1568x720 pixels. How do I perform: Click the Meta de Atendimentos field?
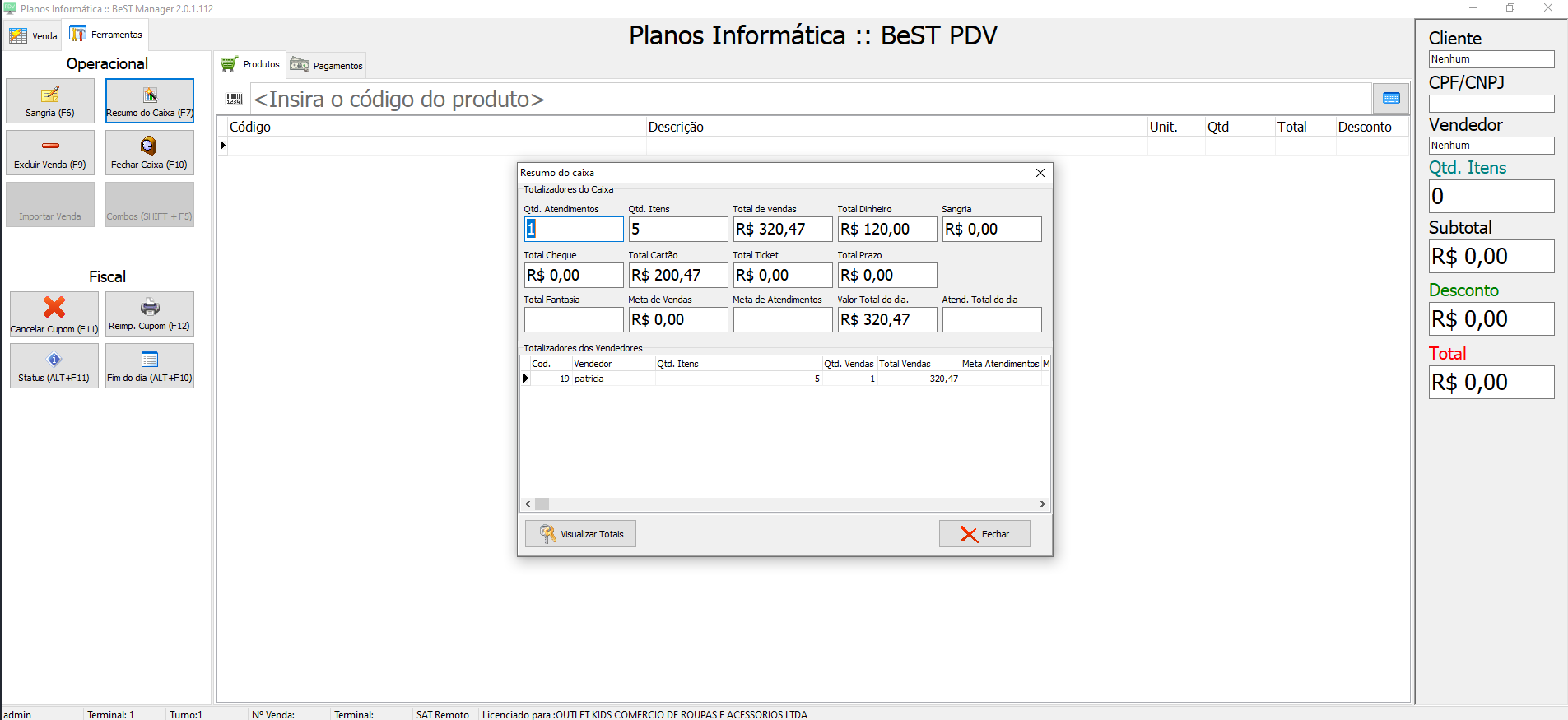[x=783, y=319]
